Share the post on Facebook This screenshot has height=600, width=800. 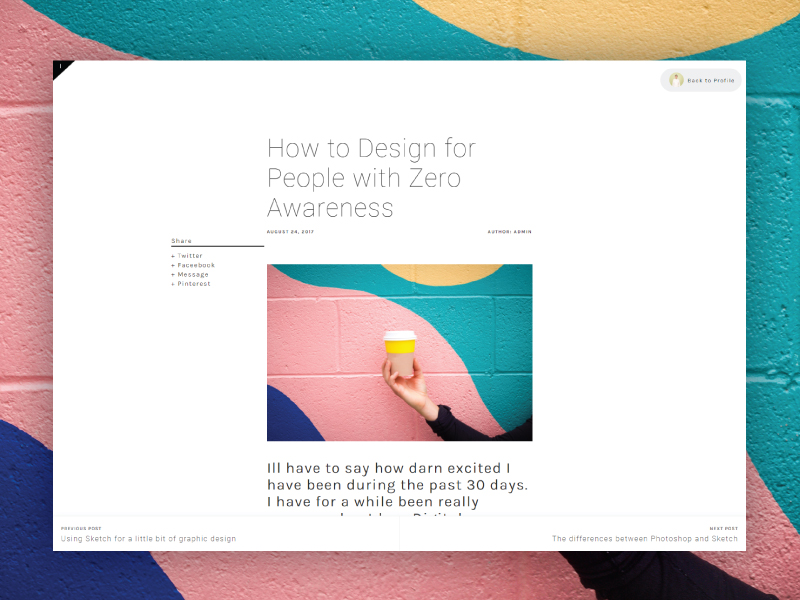click(x=196, y=265)
